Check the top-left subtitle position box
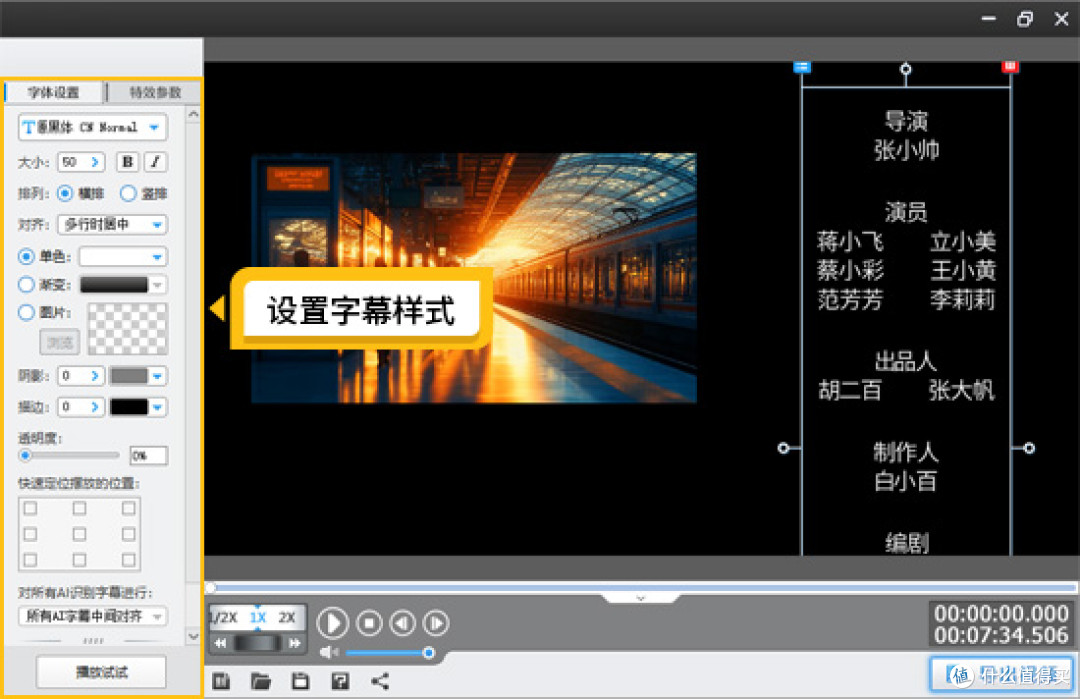Image resolution: width=1080 pixels, height=699 pixels. coord(30,508)
